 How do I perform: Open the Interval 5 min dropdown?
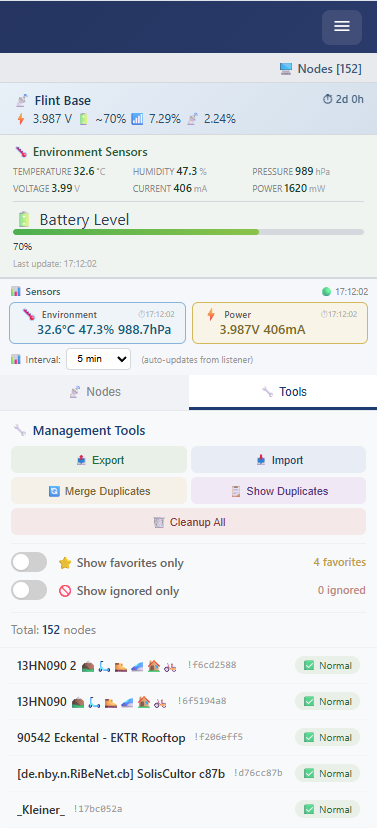[x=98, y=359]
